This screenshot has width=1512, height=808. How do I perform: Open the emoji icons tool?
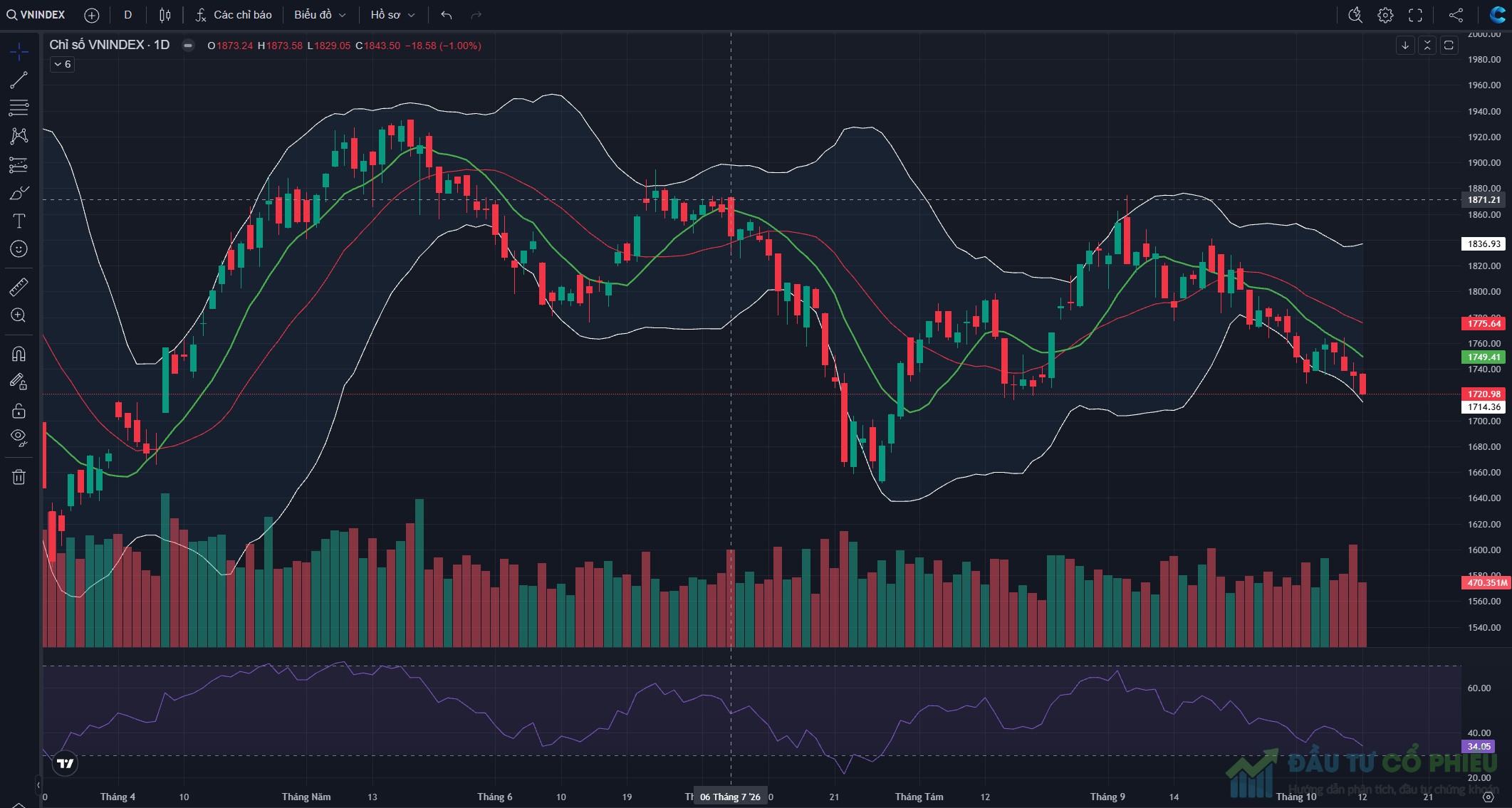tap(19, 248)
